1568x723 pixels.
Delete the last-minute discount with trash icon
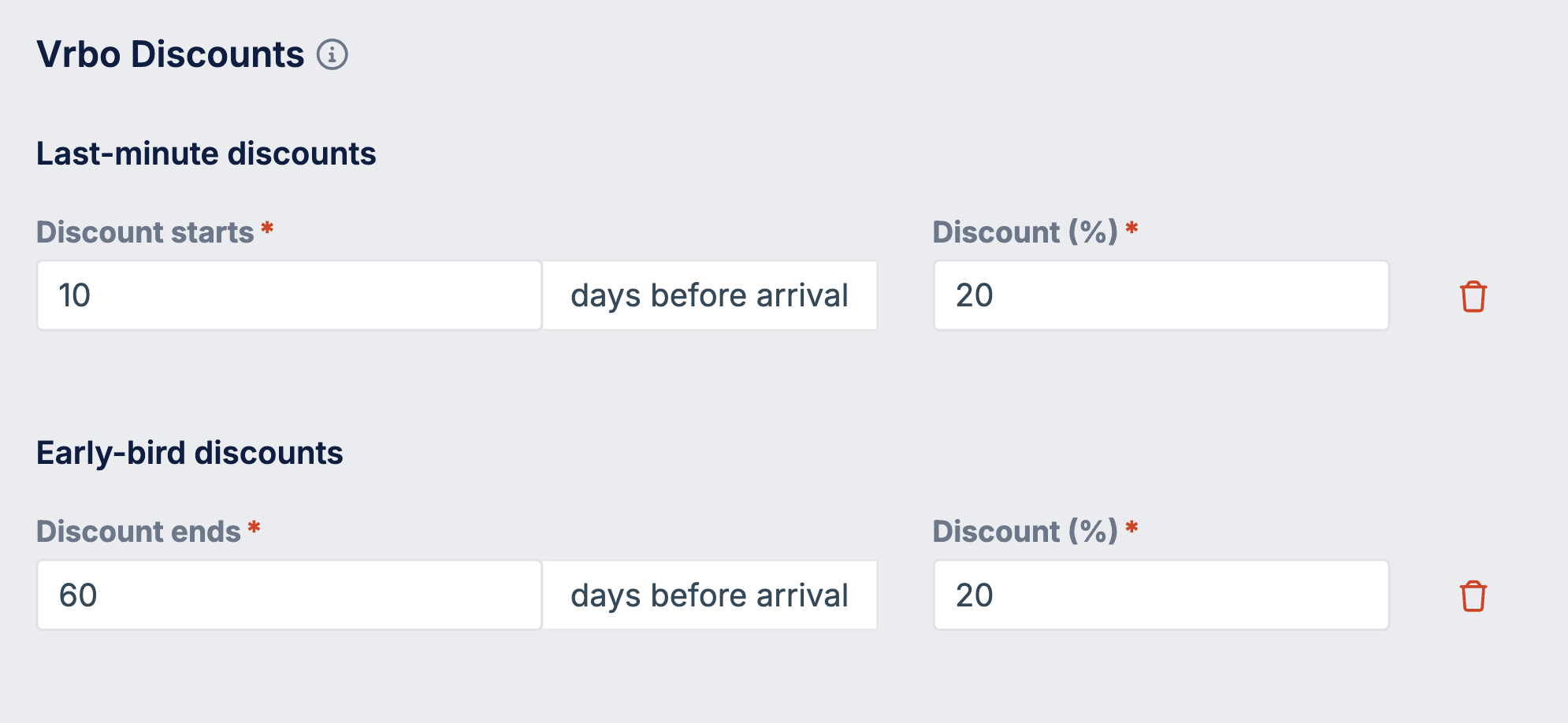tap(1473, 296)
